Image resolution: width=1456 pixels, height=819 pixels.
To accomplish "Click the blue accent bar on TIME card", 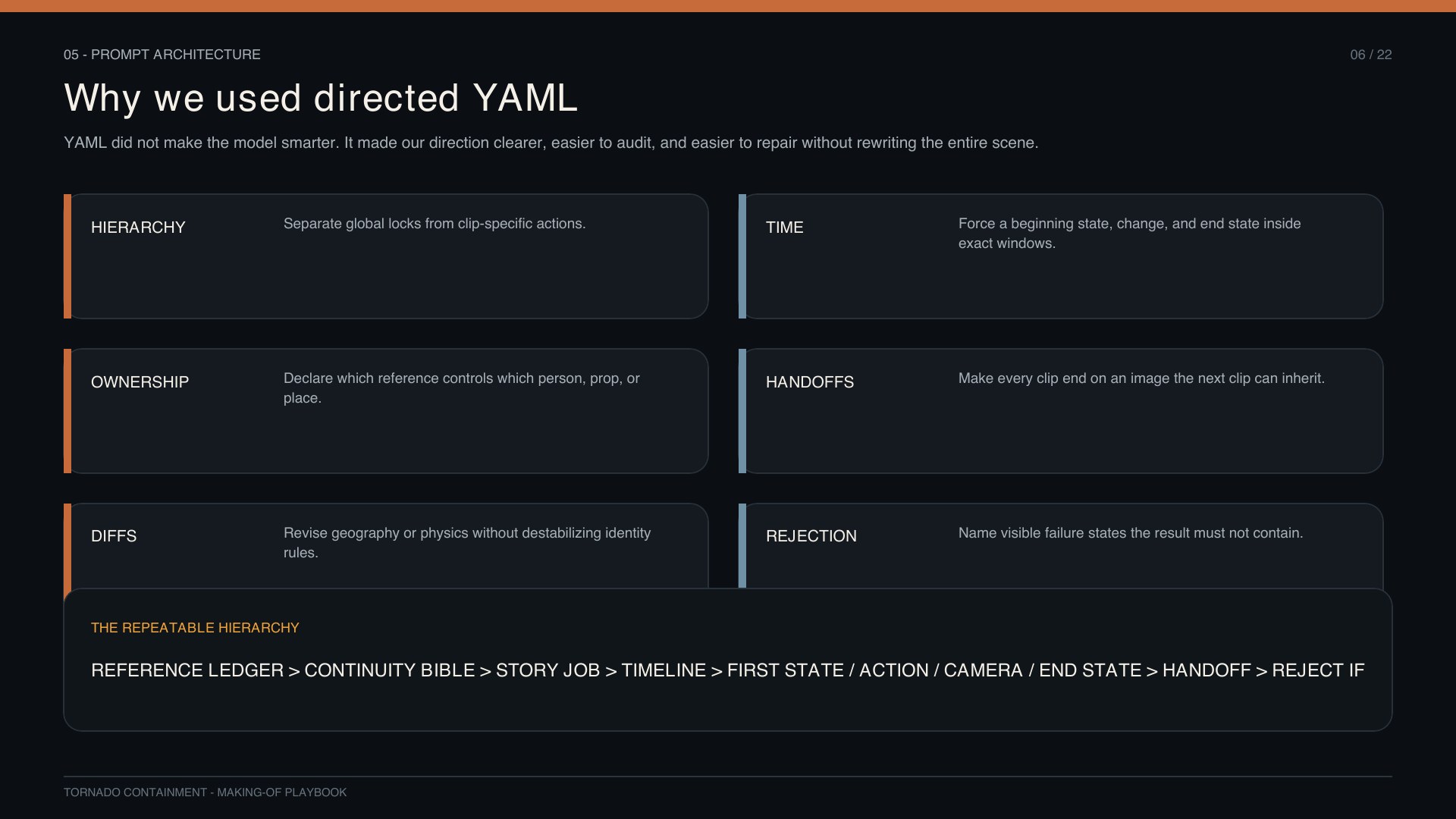I will point(742,256).
